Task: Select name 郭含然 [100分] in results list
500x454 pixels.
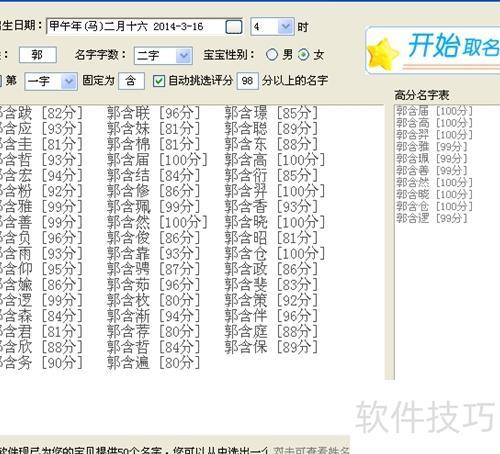Action: (x=157, y=222)
